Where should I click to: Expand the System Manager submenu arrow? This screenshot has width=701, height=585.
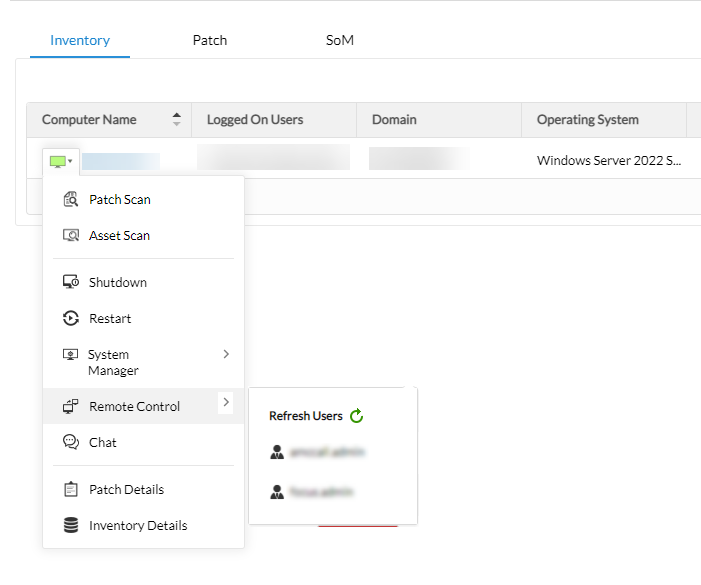click(226, 354)
